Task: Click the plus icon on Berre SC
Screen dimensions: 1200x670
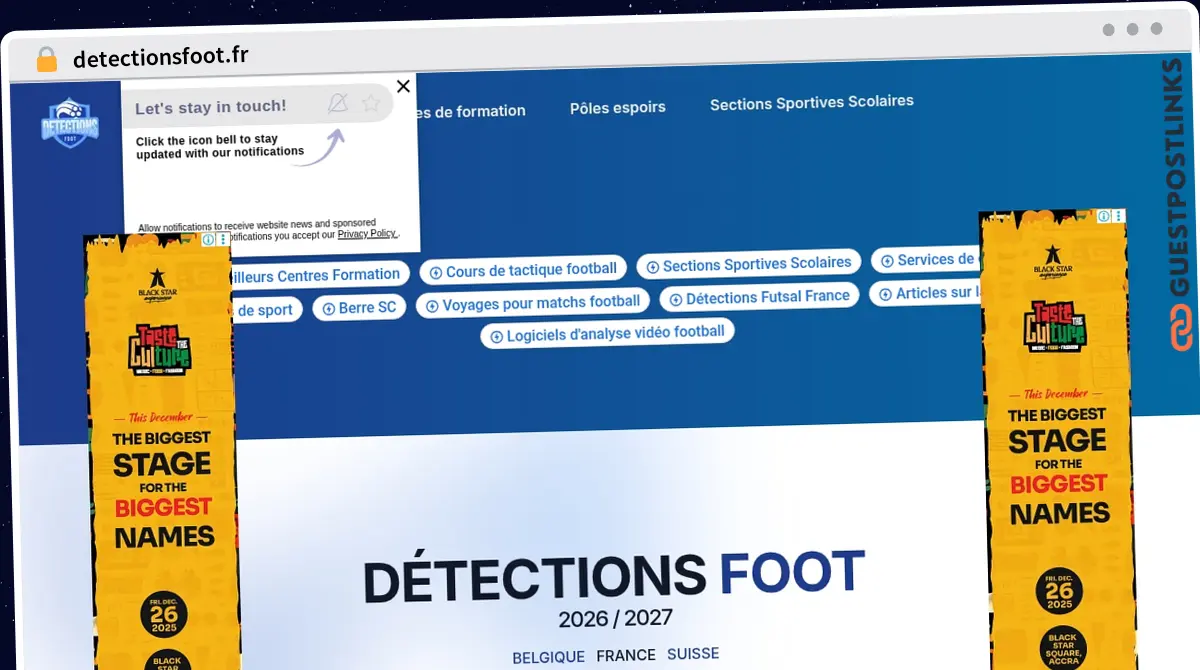Action: [329, 309]
